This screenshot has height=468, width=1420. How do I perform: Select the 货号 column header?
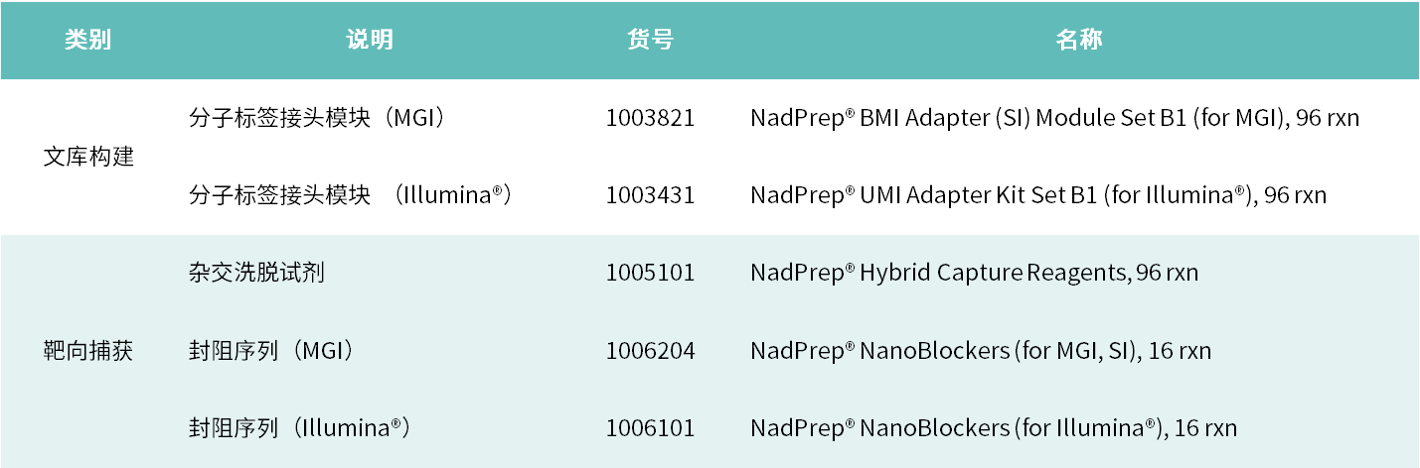[x=650, y=40]
